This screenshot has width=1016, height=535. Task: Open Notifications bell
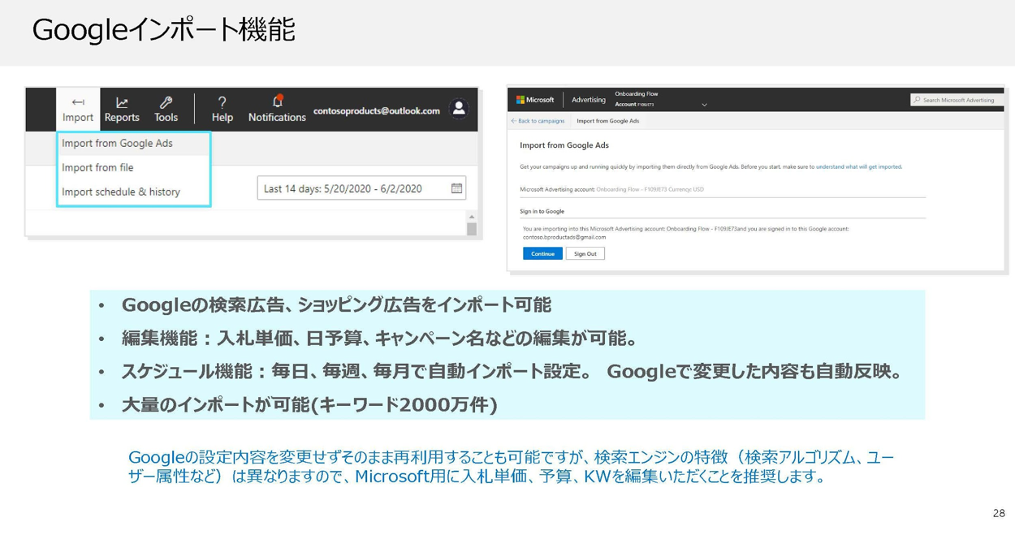[277, 109]
